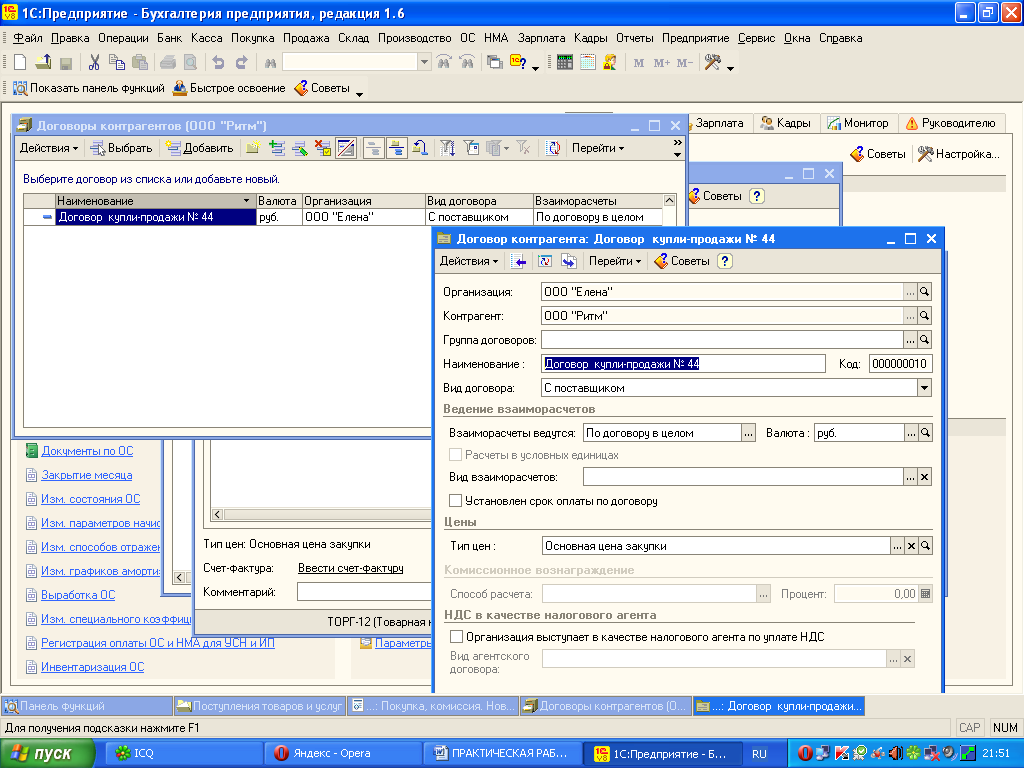Click the new group folder icon in Договоры window
Image resolution: width=1024 pixels, height=768 pixels.
pyautogui.click(x=253, y=148)
